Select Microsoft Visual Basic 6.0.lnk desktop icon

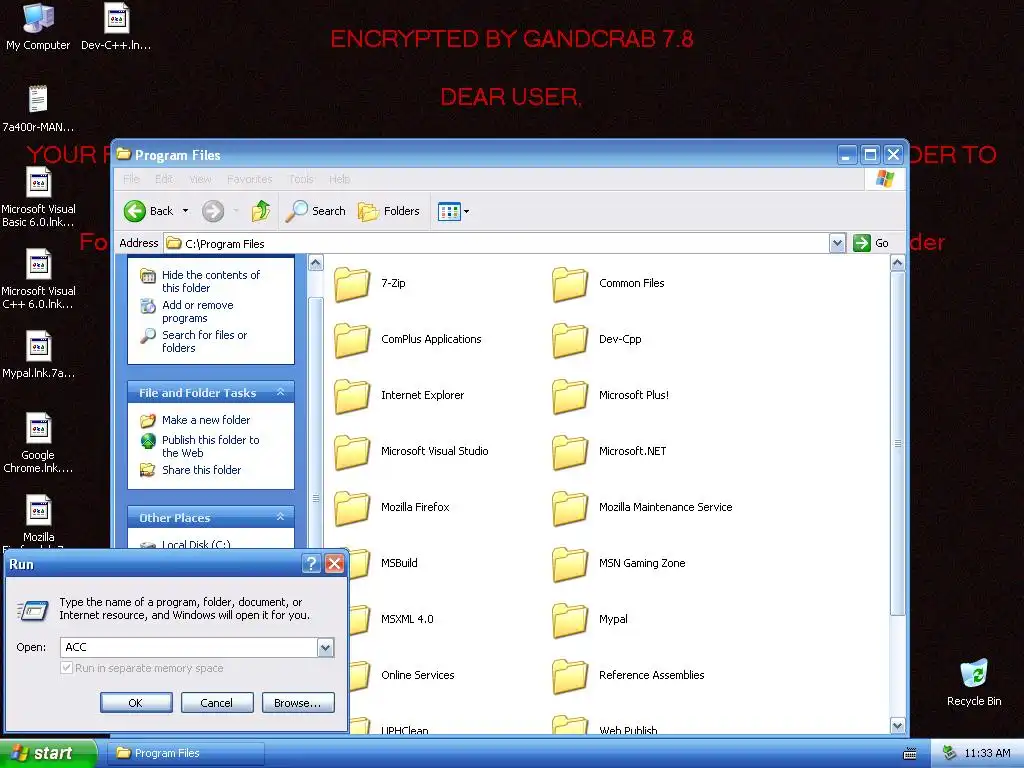pos(38,197)
